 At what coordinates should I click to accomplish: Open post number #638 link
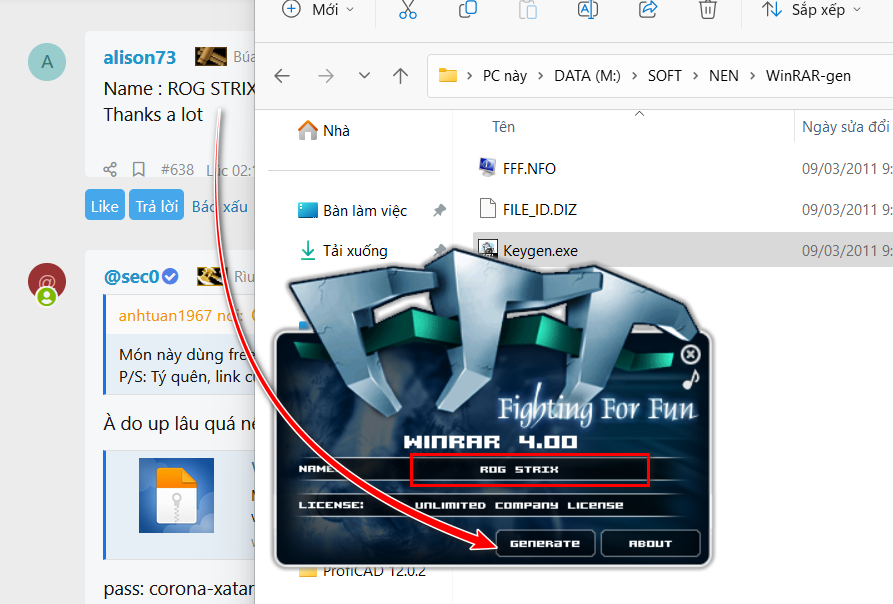(x=177, y=169)
